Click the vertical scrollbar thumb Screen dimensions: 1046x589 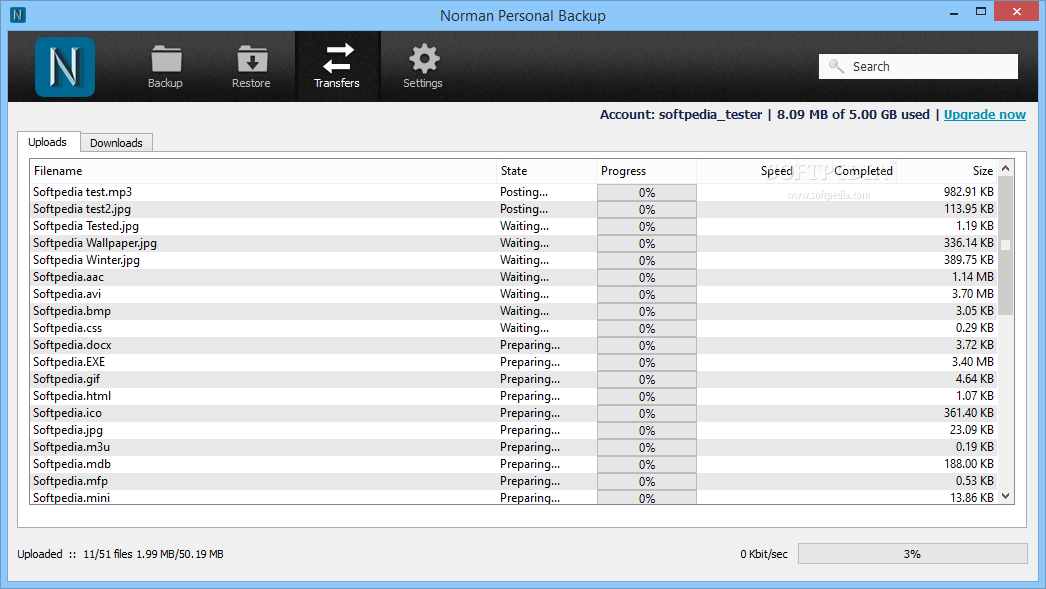(x=1005, y=245)
